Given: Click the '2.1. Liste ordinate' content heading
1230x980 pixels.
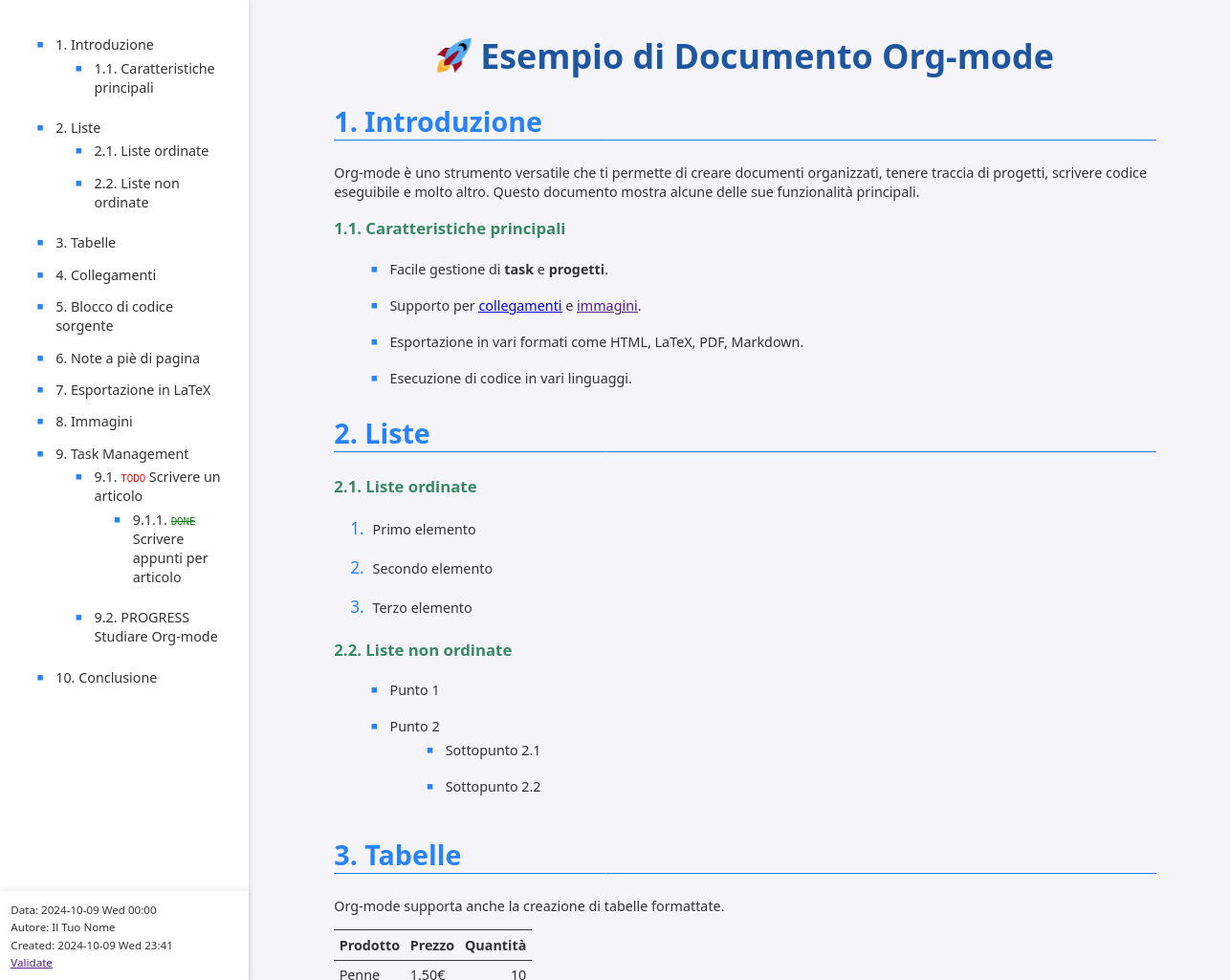Looking at the screenshot, I should point(405,487).
